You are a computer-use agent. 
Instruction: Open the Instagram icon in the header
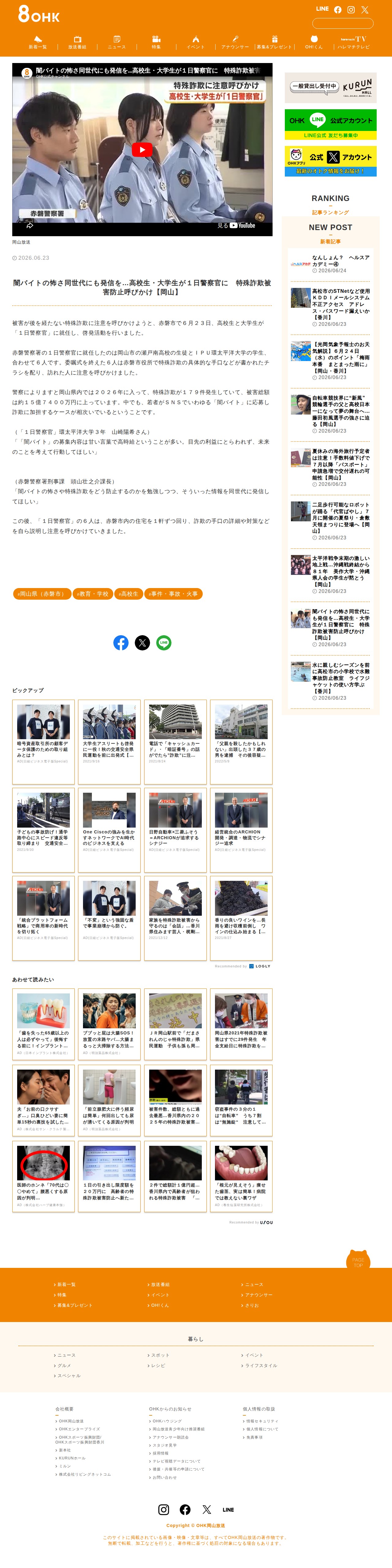pyautogui.click(x=351, y=10)
